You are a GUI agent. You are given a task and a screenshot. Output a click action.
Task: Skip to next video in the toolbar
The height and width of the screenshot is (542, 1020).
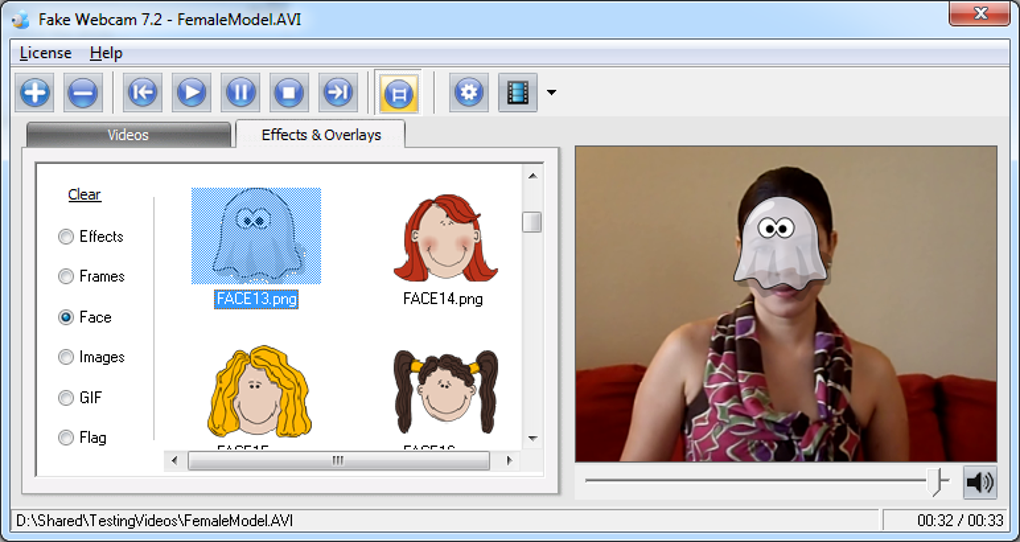point(338,92)
